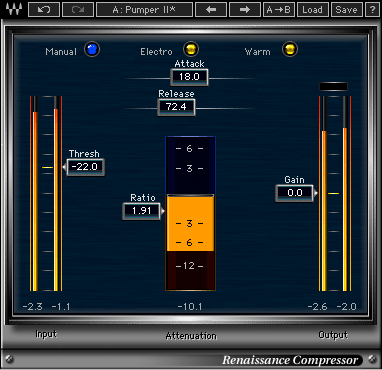Click the Ratio control showing 1.91
Screen dimensions: 382x370
pyautogui.click(x=142, y=211)
